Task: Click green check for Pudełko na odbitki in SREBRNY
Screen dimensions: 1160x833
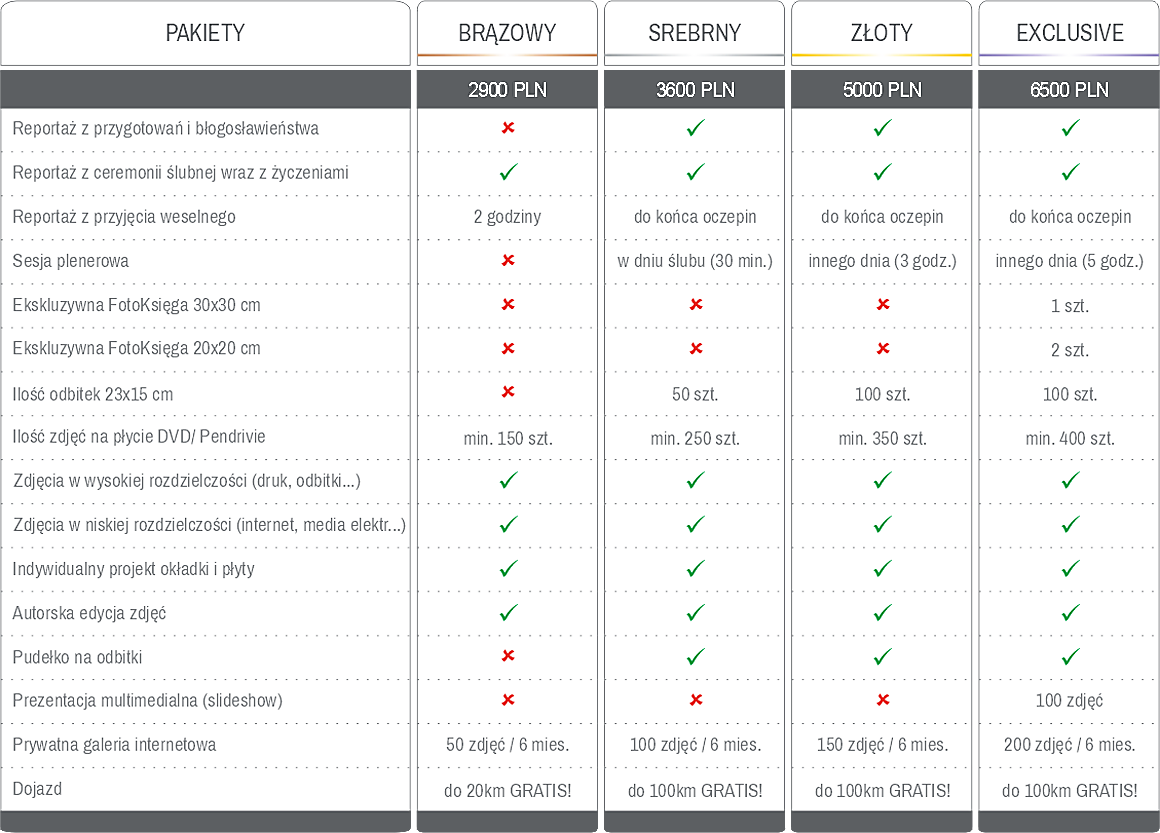Action: [x=696, y=656]
